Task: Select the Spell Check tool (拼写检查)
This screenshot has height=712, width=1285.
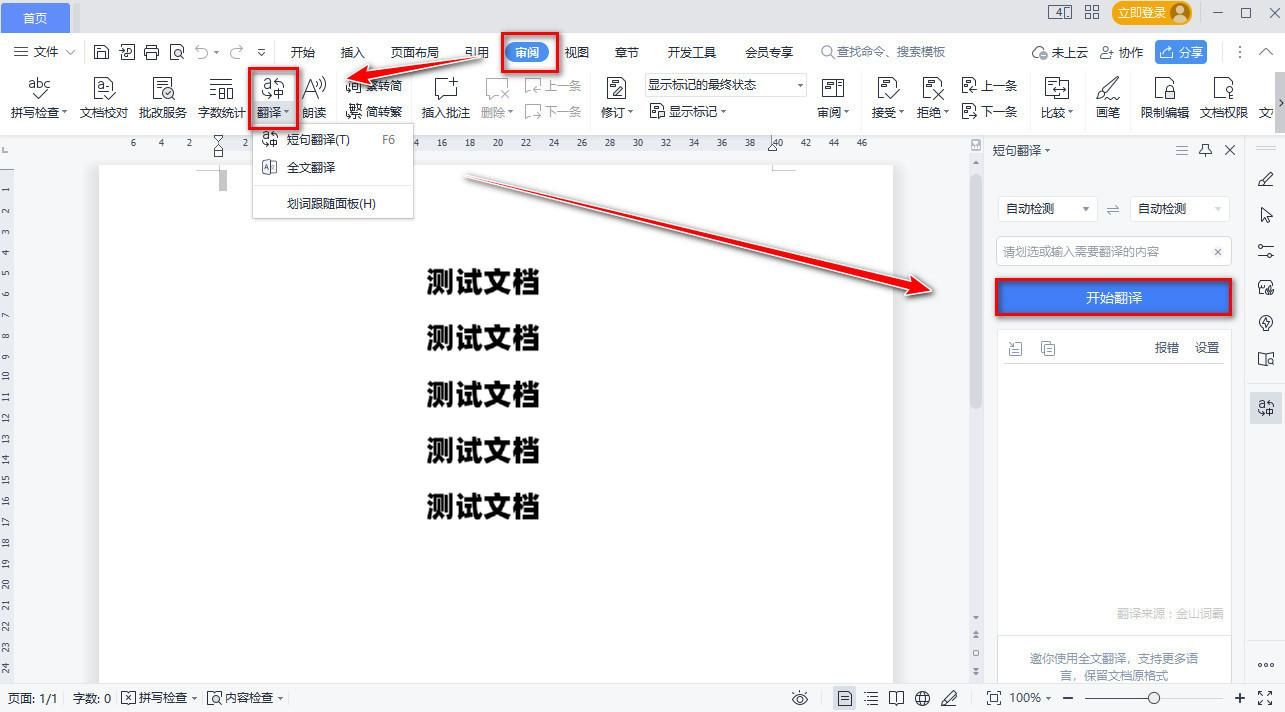Action: (x=37, y=96)
